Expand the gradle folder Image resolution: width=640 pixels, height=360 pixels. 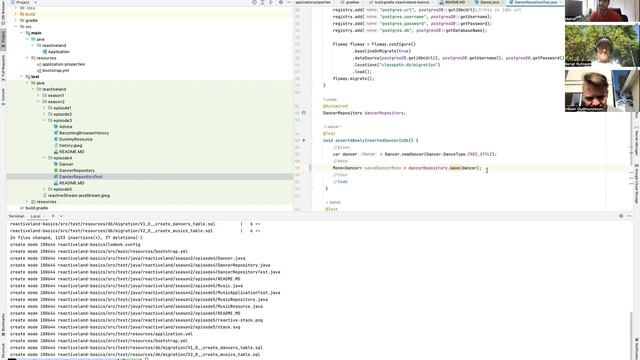(x=16, y=20)
